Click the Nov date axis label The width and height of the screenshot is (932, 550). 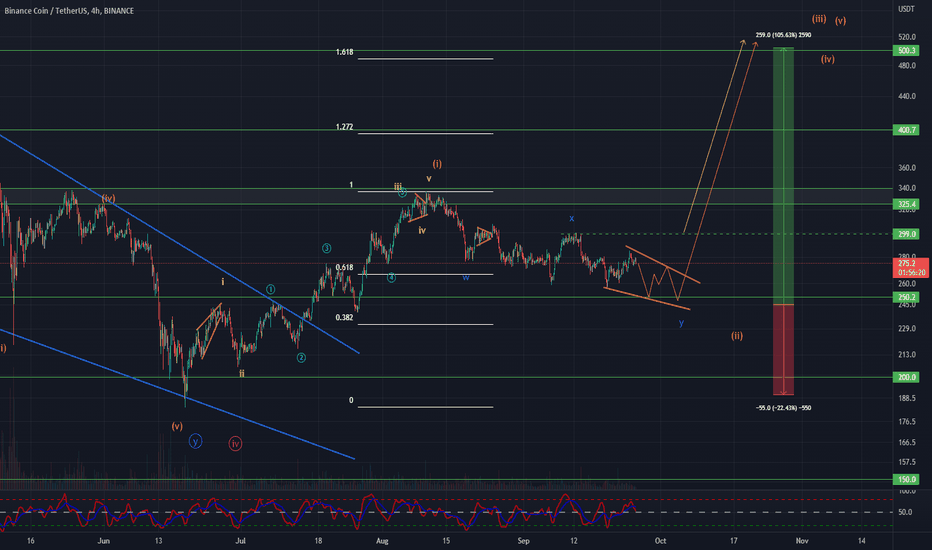pyautogui.click(x=802, y=541)
